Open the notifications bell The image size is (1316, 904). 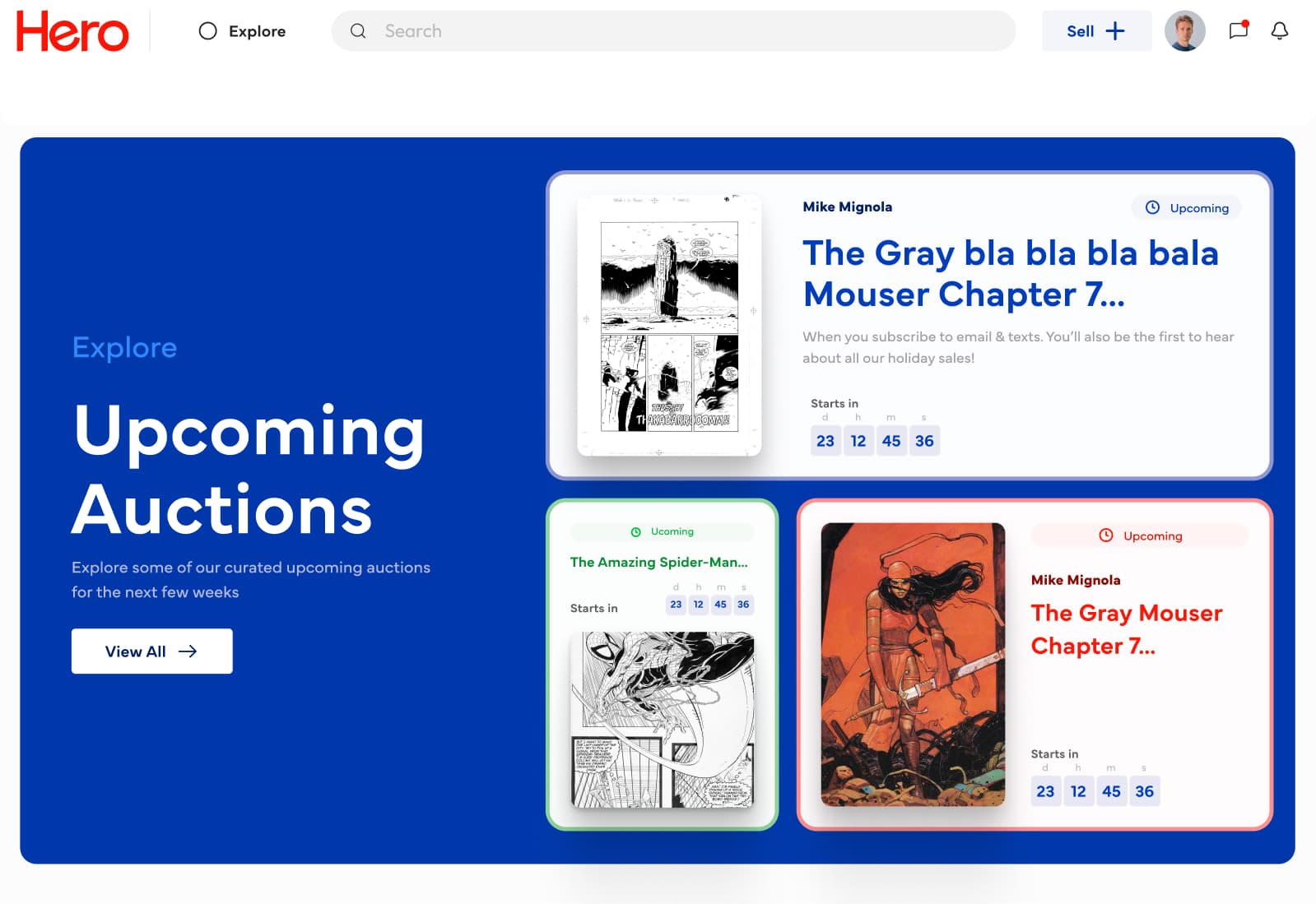coord(1279,31)
